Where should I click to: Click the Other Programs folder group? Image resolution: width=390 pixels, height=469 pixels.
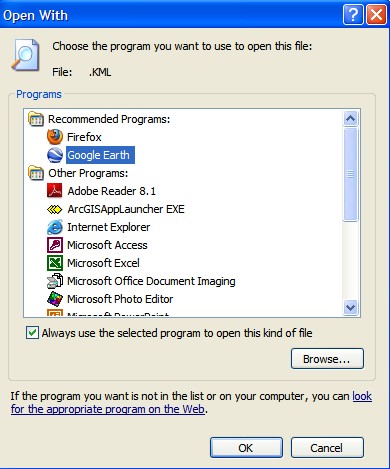click(x=78, y=173)
